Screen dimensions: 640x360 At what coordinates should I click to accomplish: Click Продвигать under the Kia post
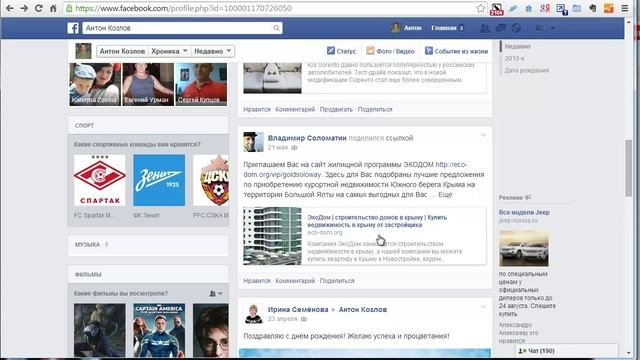click(336, 109)
